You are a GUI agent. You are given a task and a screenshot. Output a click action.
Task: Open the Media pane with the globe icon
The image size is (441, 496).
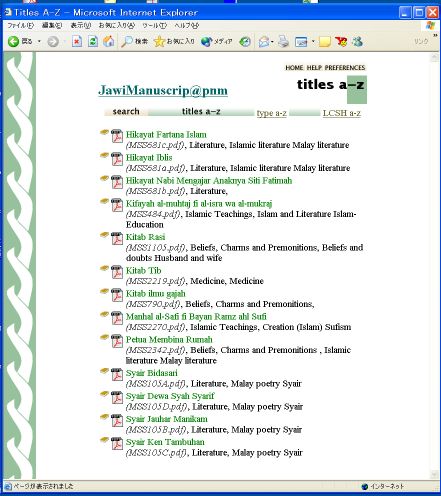(206, 42)
